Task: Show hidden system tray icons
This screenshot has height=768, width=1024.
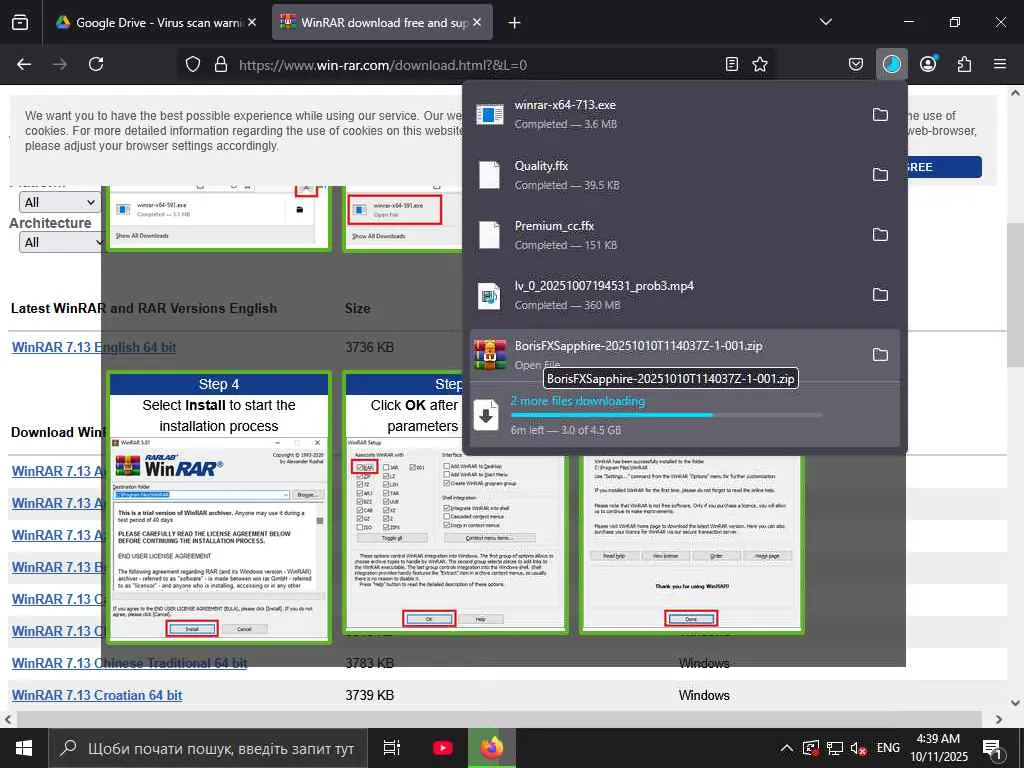Action: tap(787, 748)
